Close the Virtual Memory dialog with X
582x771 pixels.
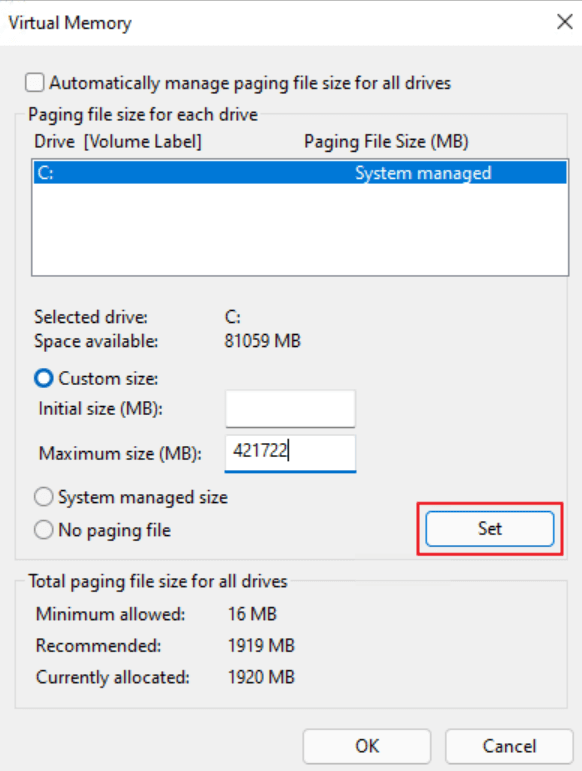point(565,22)
